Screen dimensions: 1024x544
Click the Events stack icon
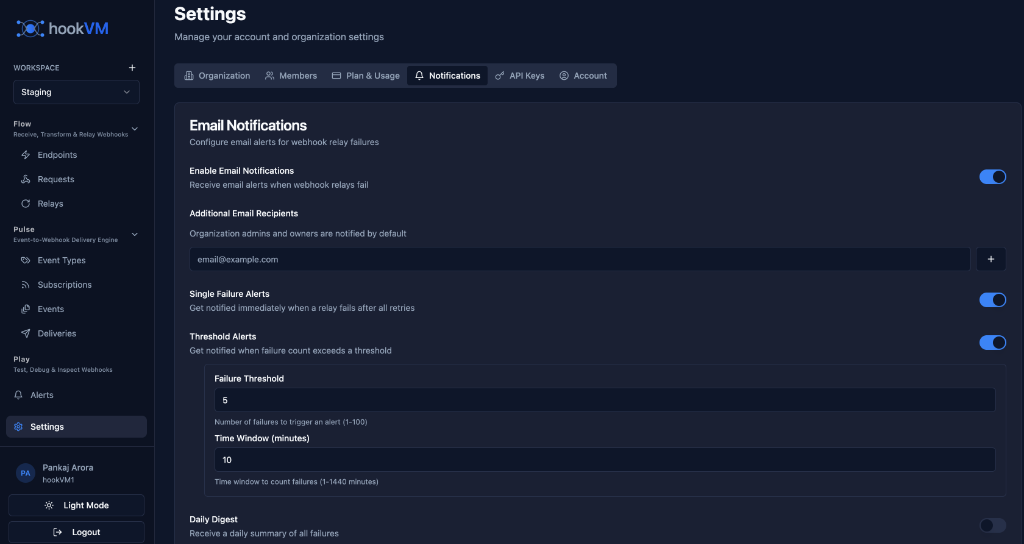click(x=25, y=309)
